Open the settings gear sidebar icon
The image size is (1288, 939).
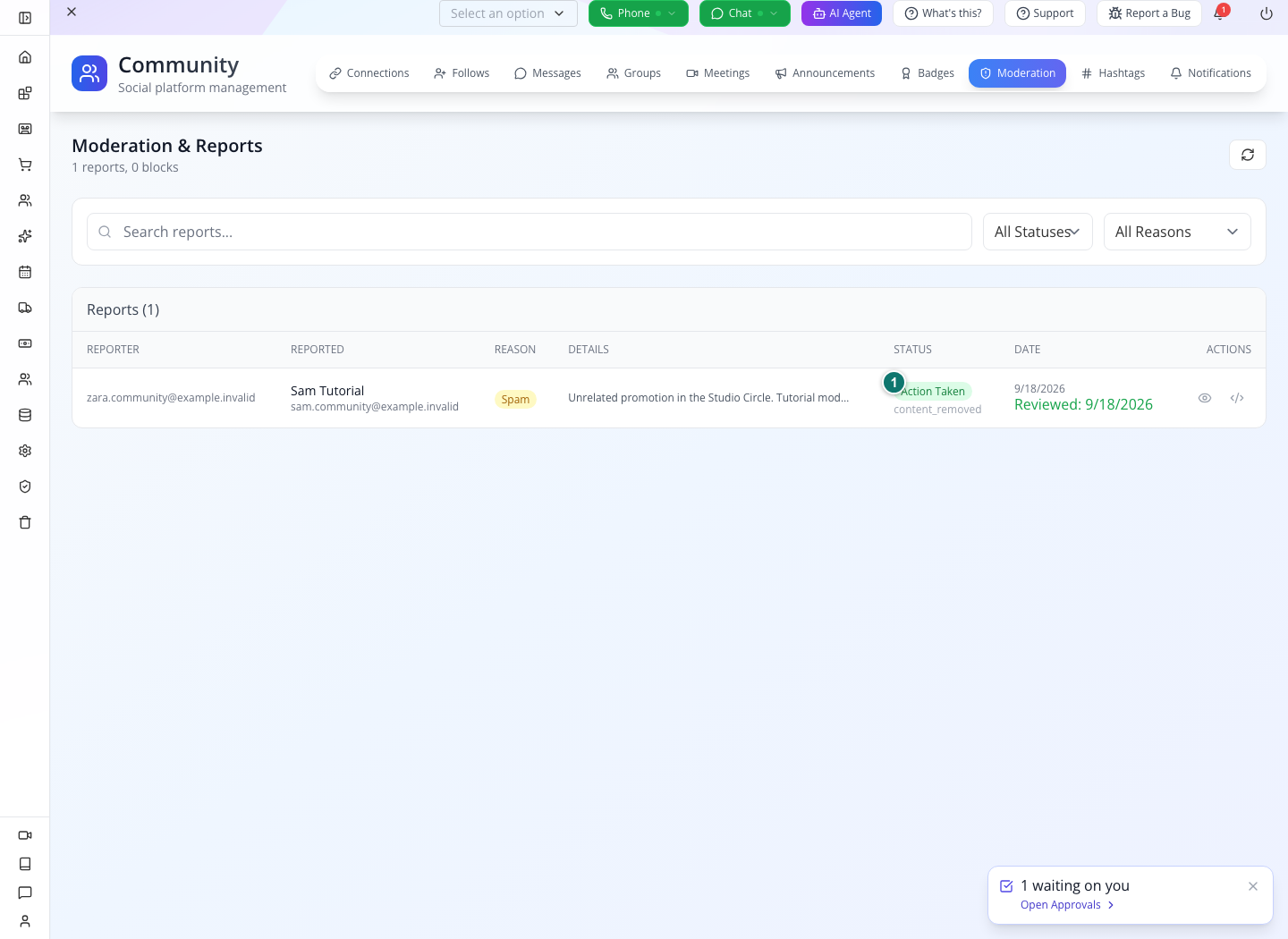(25, 451)
